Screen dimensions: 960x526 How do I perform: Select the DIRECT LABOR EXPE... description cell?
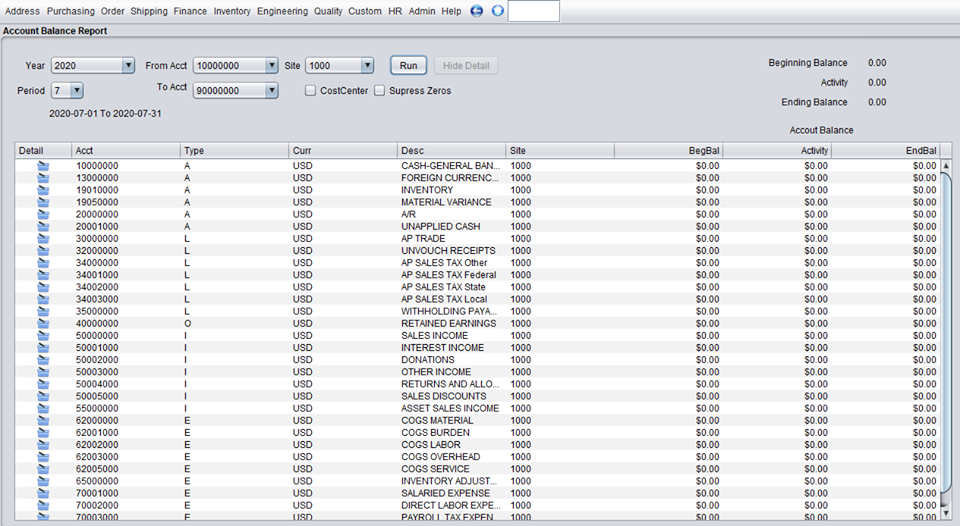point(452,506)
